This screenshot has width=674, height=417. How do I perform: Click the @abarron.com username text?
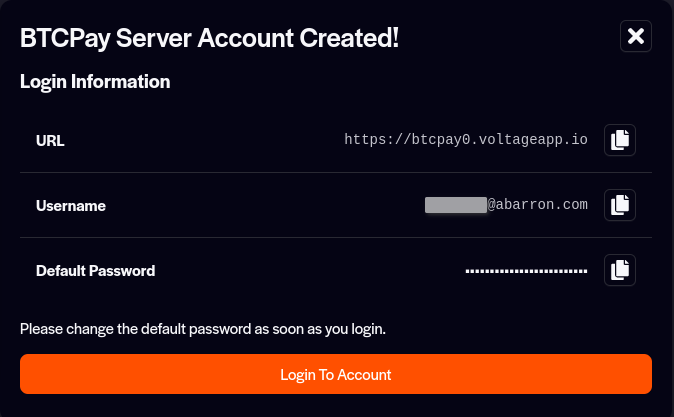[537, 205]
